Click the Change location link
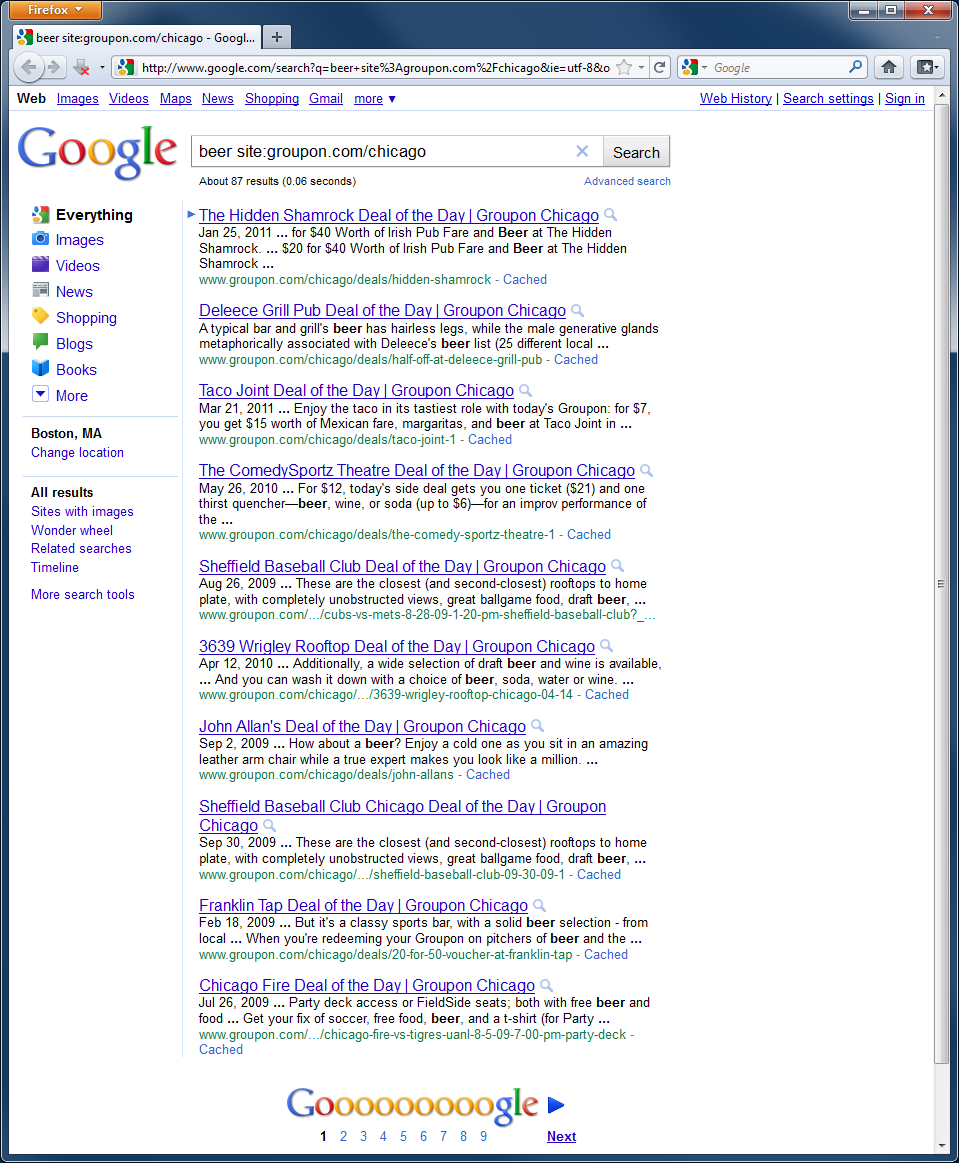Image resolution: width=959 pixels, height=1163 pixels. (x=77, y=452)
